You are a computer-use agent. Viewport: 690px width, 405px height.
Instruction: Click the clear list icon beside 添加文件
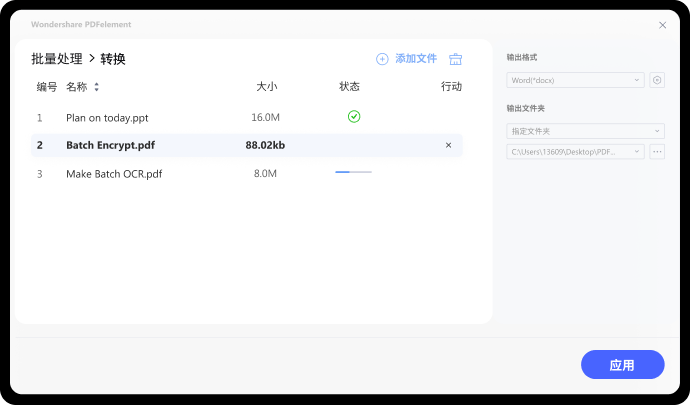[456, 59]
